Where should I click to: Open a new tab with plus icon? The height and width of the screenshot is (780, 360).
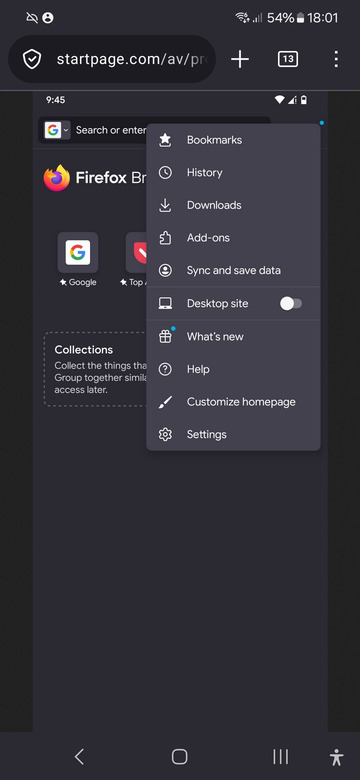click(x=240, y=60)
